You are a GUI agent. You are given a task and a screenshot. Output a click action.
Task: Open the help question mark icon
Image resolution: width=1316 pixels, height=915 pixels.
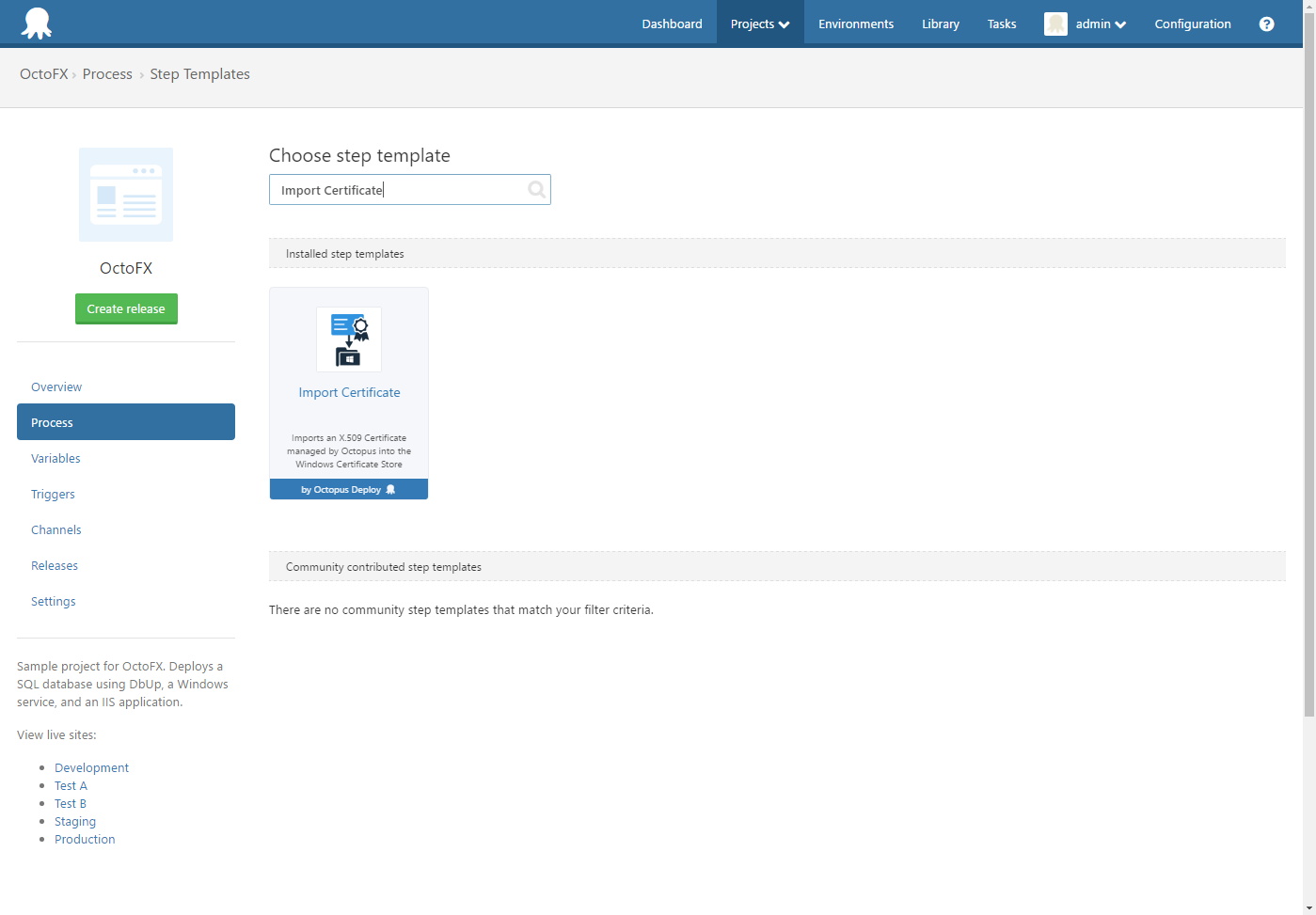pyautogui.click(x=1266, y=24)
